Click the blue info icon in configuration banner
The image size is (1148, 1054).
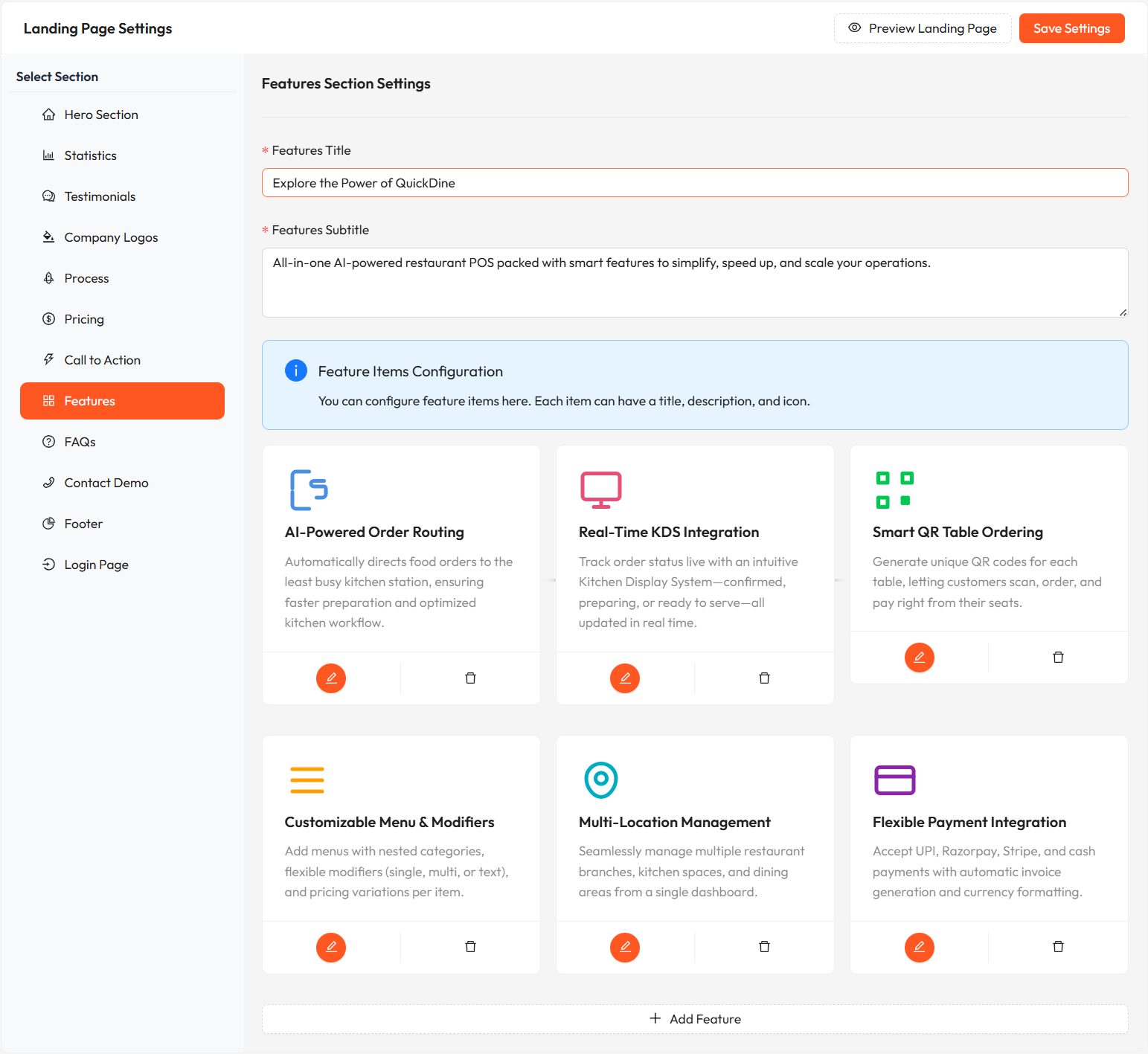pos(296,370)
